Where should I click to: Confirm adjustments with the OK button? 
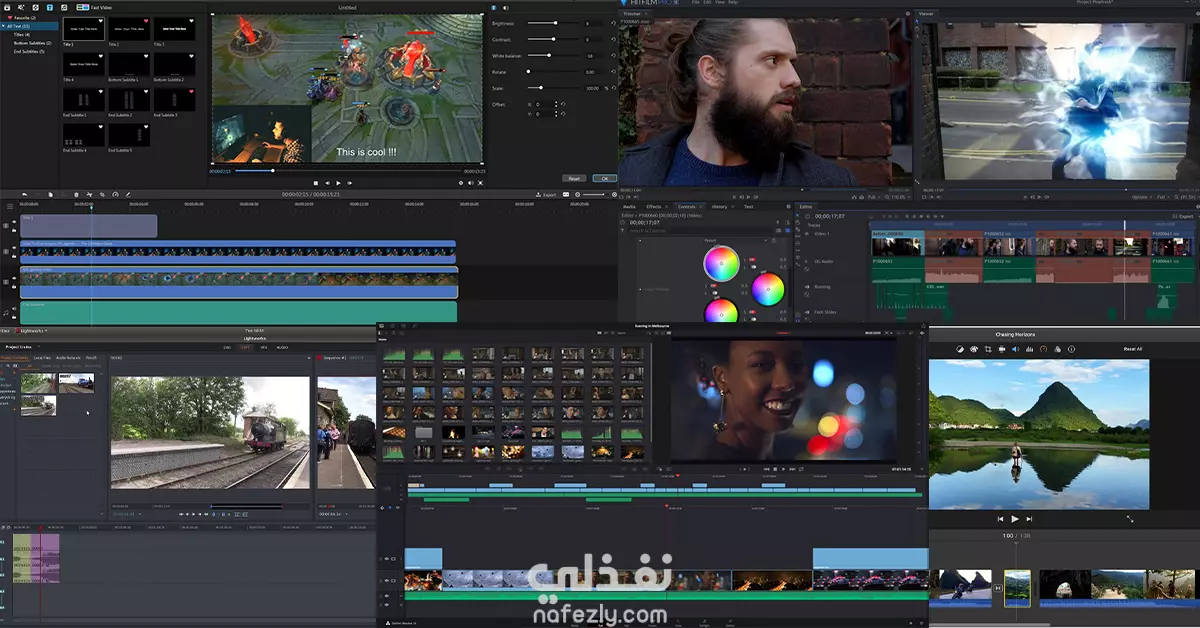[x=605, y=178]
